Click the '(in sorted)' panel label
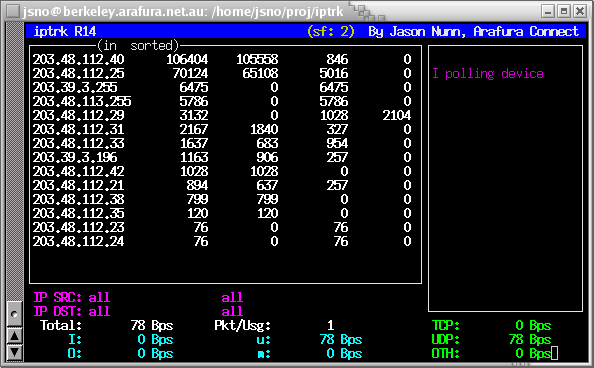This screenshot has width=594, height=368. tap(138, 46)
